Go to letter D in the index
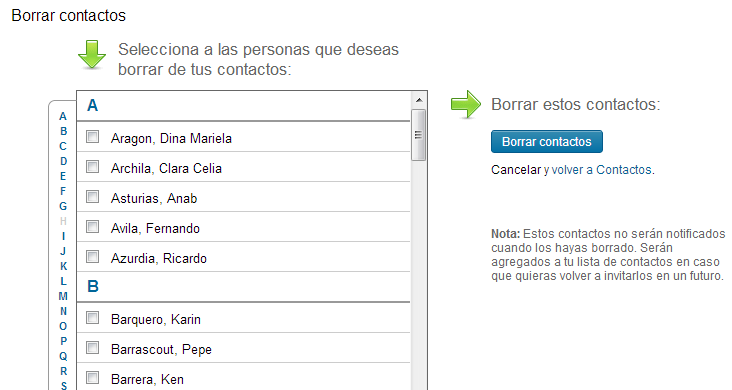Image resolution: width=732 pixels, height=390 pixels. [x=63, y=161]
